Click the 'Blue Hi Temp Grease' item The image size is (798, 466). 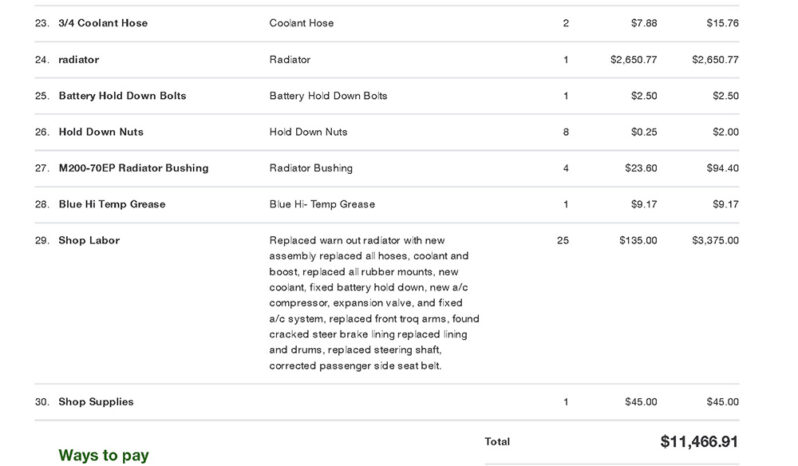pos(112,204)
